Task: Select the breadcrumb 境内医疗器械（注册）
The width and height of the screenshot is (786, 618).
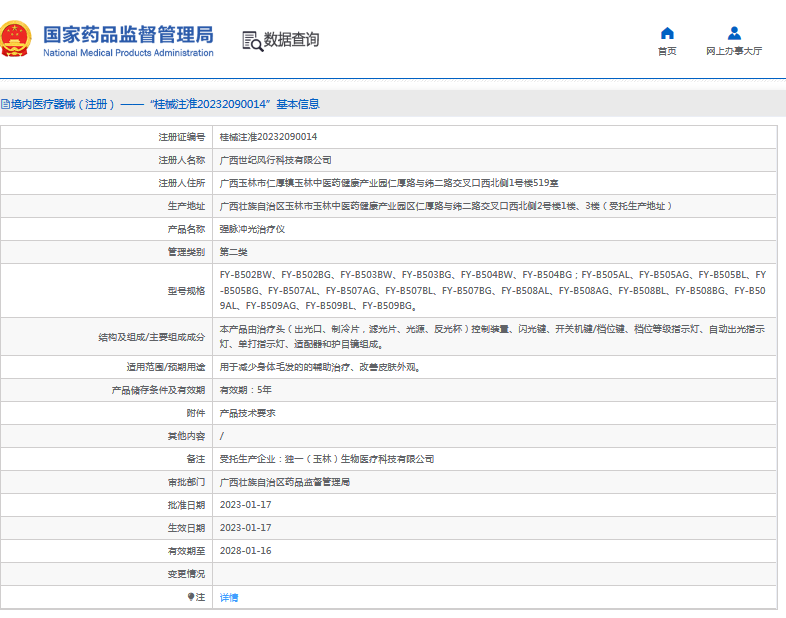Action: click(x=63, y=104)
